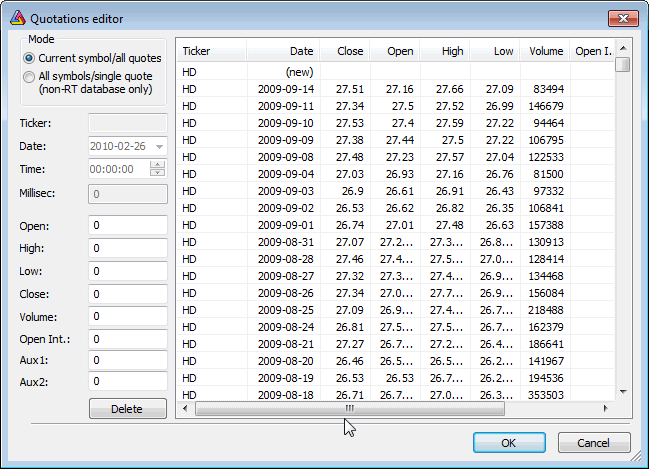The image size is (649, 469).
Task: Click the vertical scrollbar down arrow
Action: pos(622,393)
